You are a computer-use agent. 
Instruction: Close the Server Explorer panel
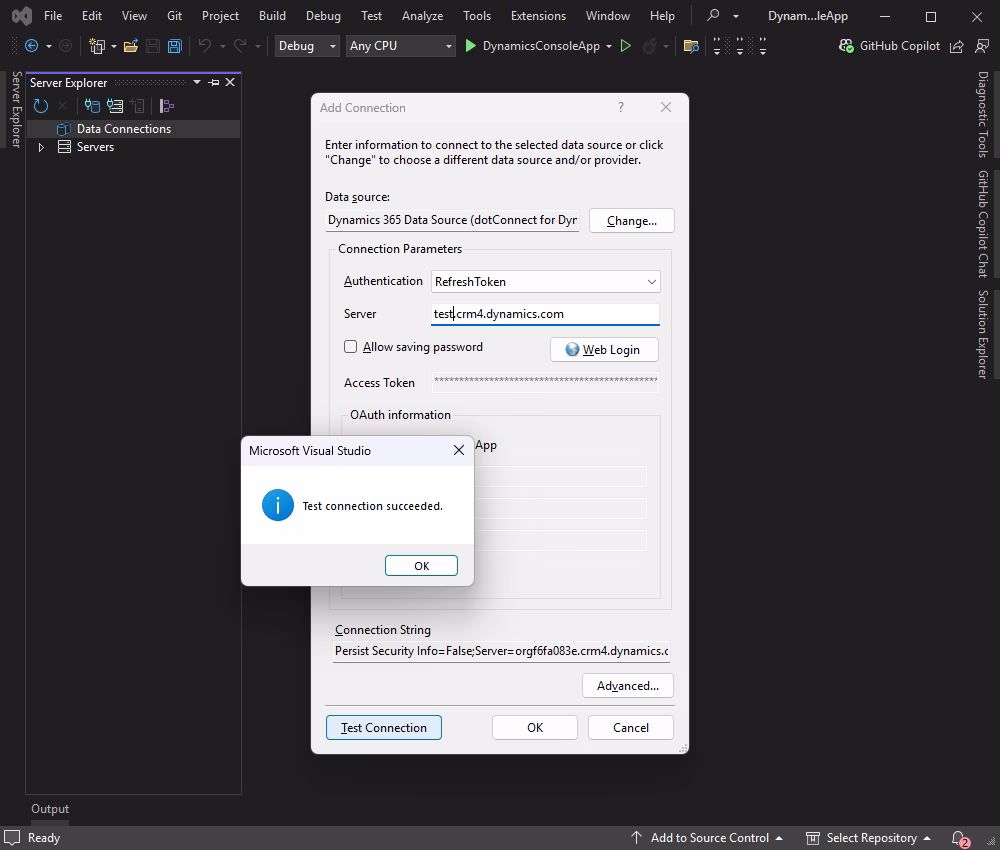click(x=230, y=82)
